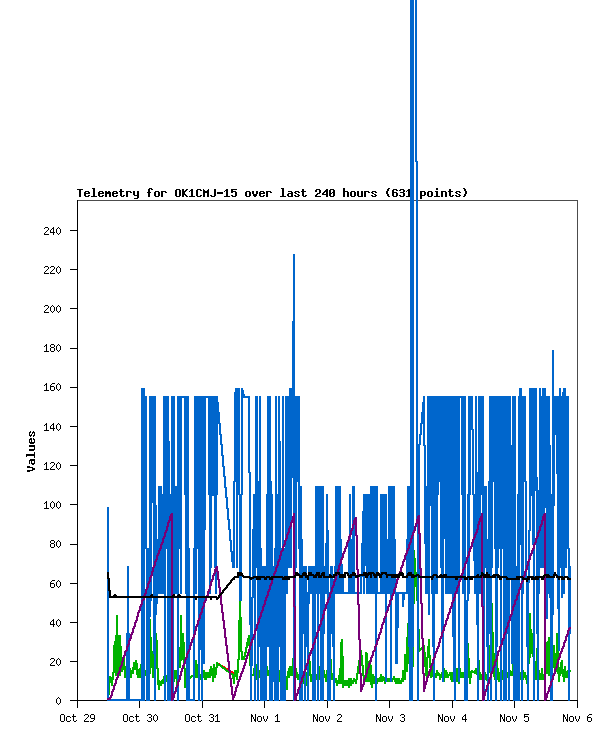
Task: Select the 60 y-axis tick label
Action: click(x=55, y=584)
